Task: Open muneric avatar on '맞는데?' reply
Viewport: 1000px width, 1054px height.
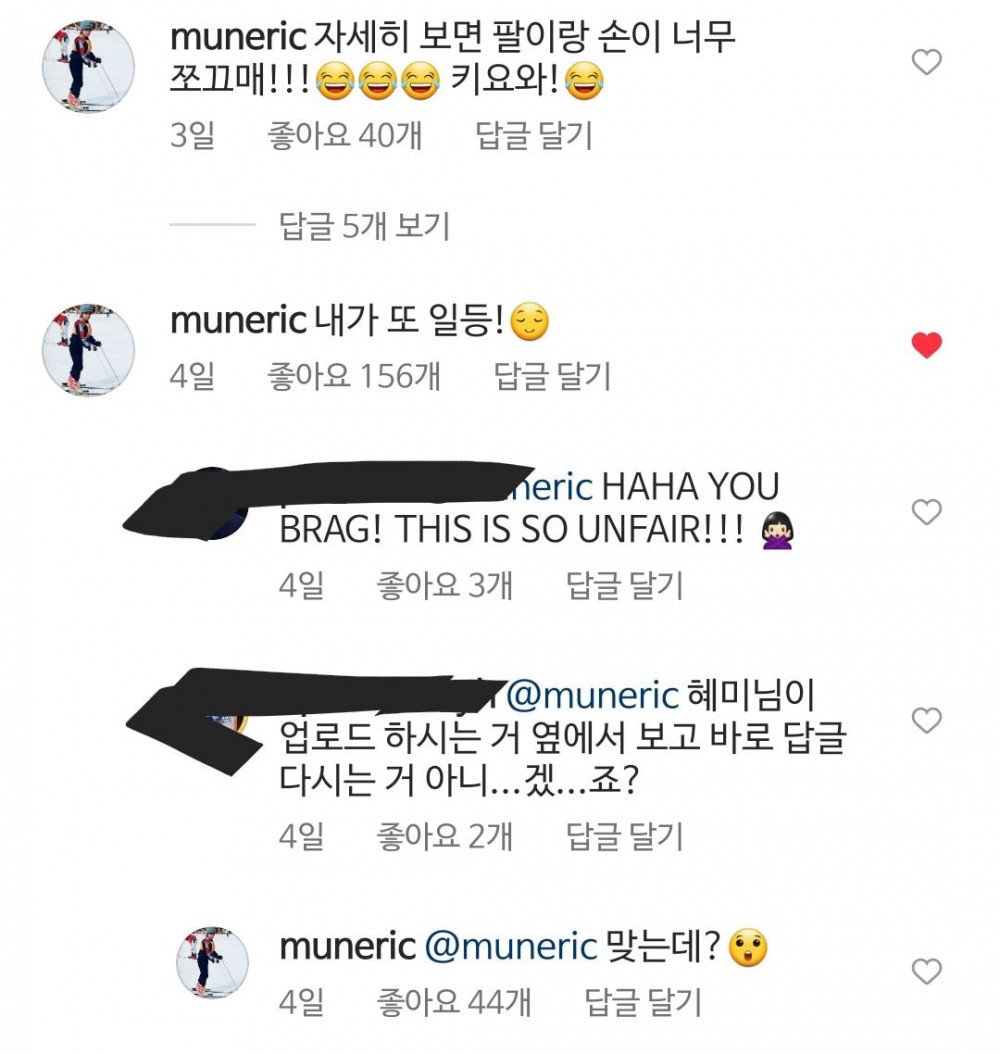Action: (212, 962)
